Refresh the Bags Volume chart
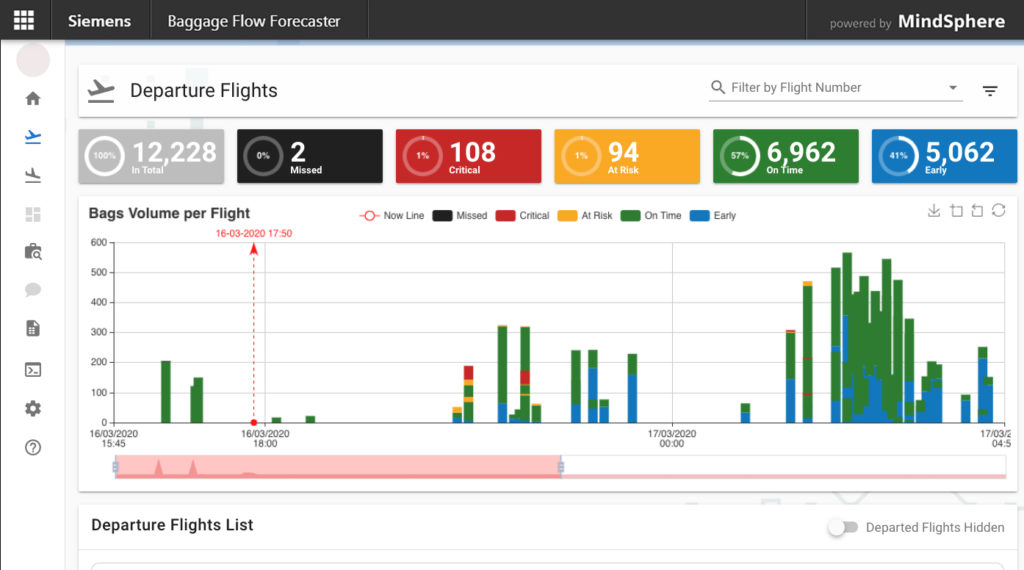 (x=998, y=210)
